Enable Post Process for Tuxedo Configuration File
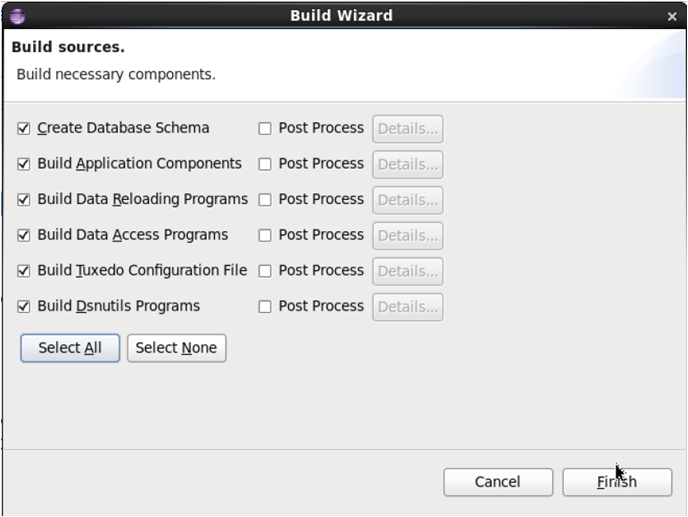This screenshot has width=688, height=517. click(265, 271)
